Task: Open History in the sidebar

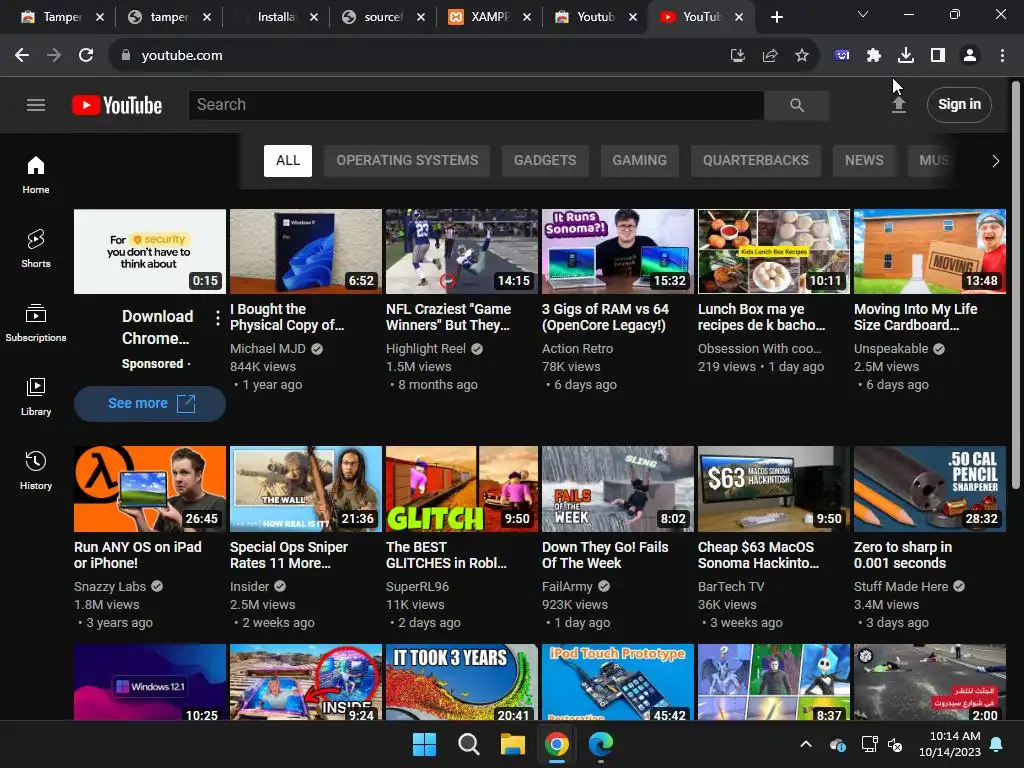Action: pos(36,470)
